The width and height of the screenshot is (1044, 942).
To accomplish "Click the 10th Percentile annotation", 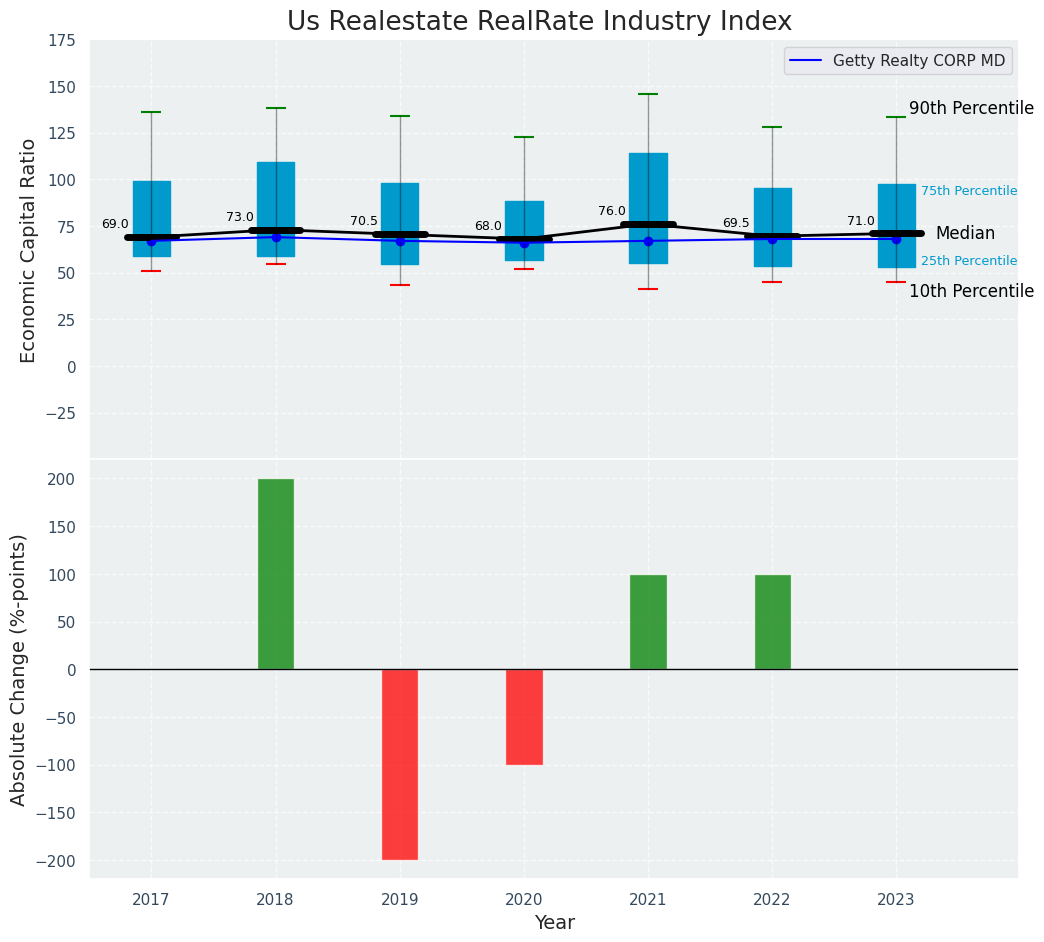I will tap(971, 291).
